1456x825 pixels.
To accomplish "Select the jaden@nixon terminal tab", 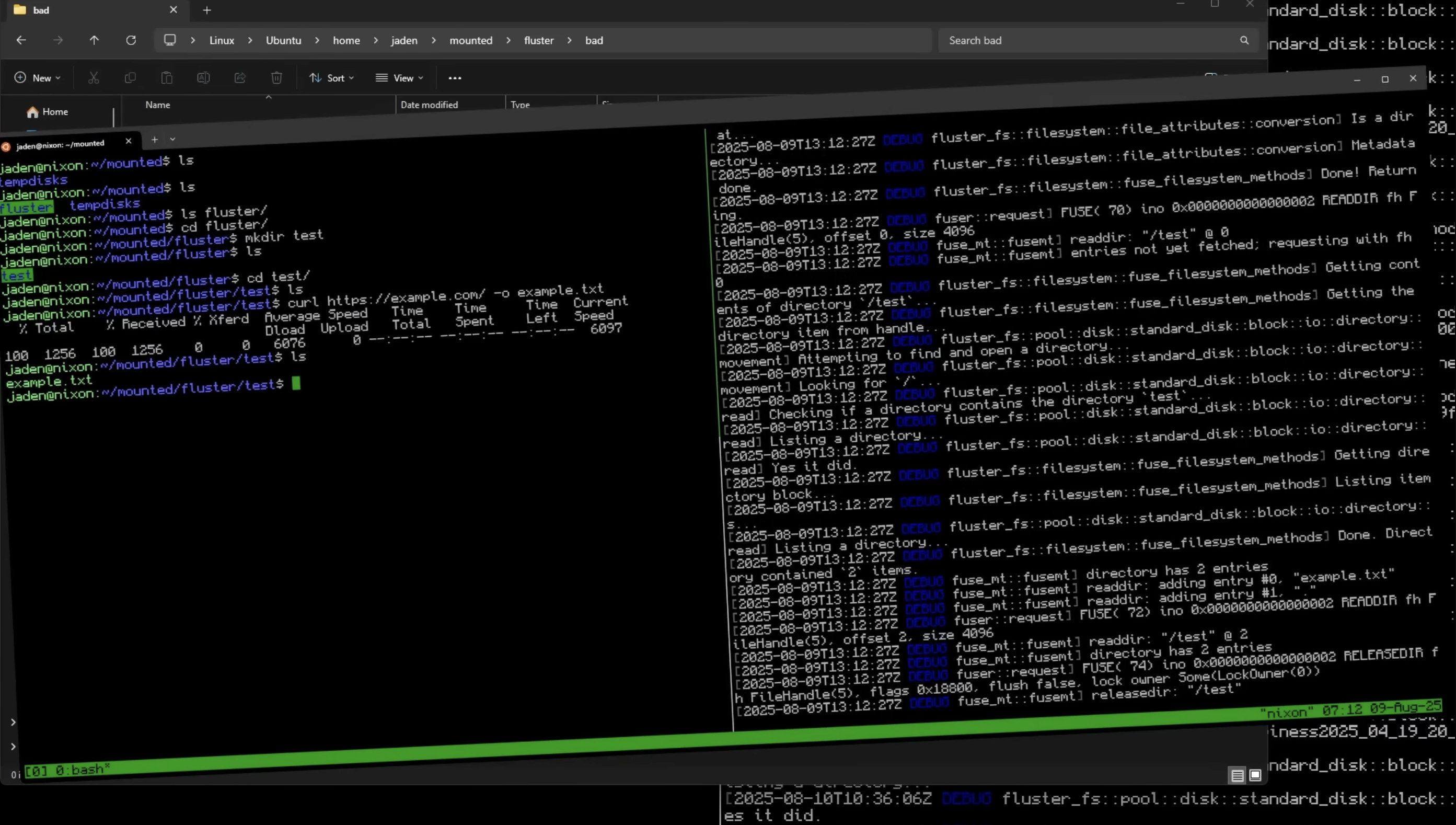I will pos(60,144).
